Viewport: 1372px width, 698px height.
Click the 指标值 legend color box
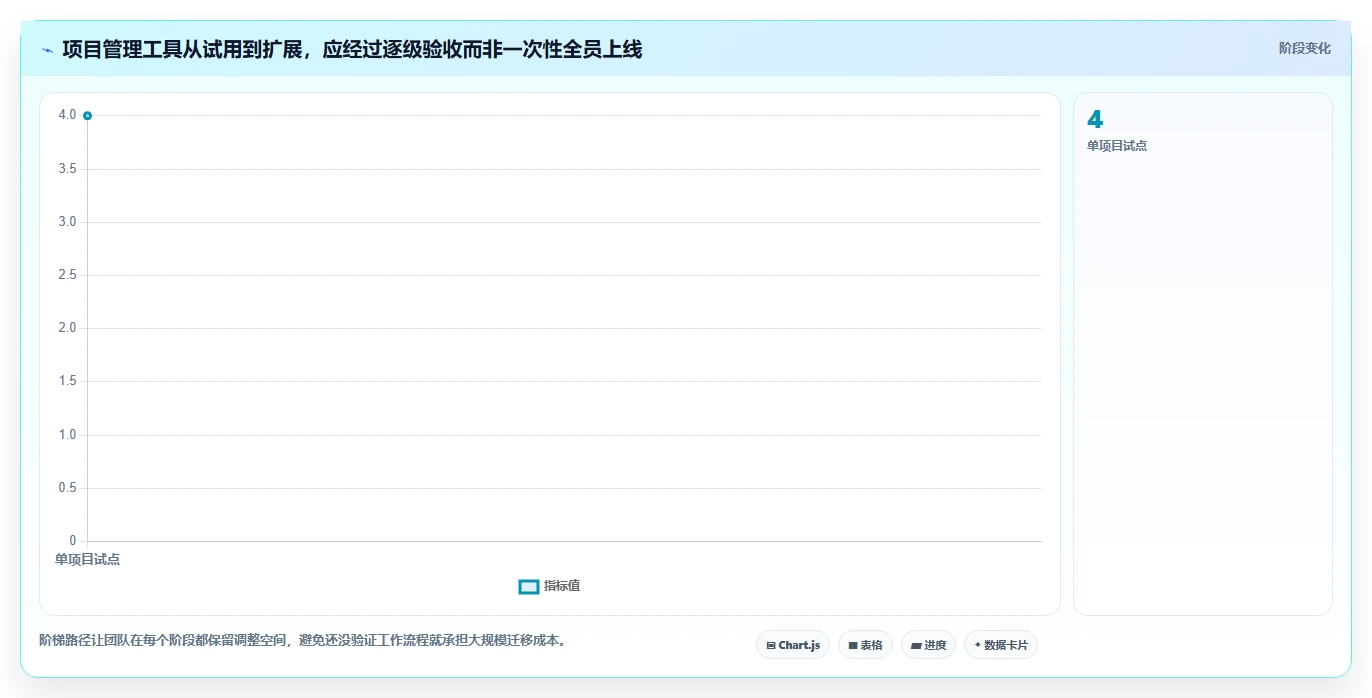click(529, 586)
